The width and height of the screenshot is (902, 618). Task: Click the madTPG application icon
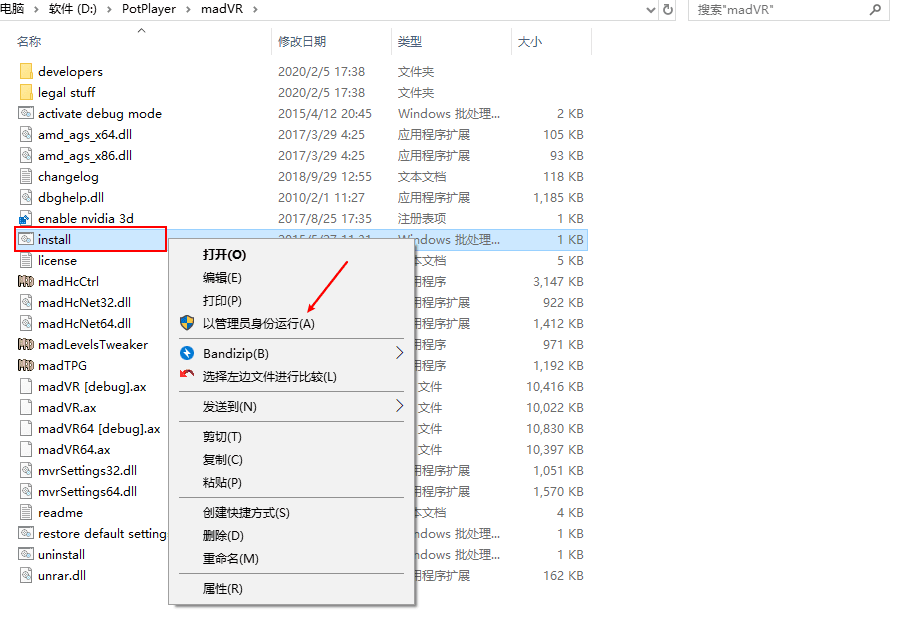coord(26,365)
